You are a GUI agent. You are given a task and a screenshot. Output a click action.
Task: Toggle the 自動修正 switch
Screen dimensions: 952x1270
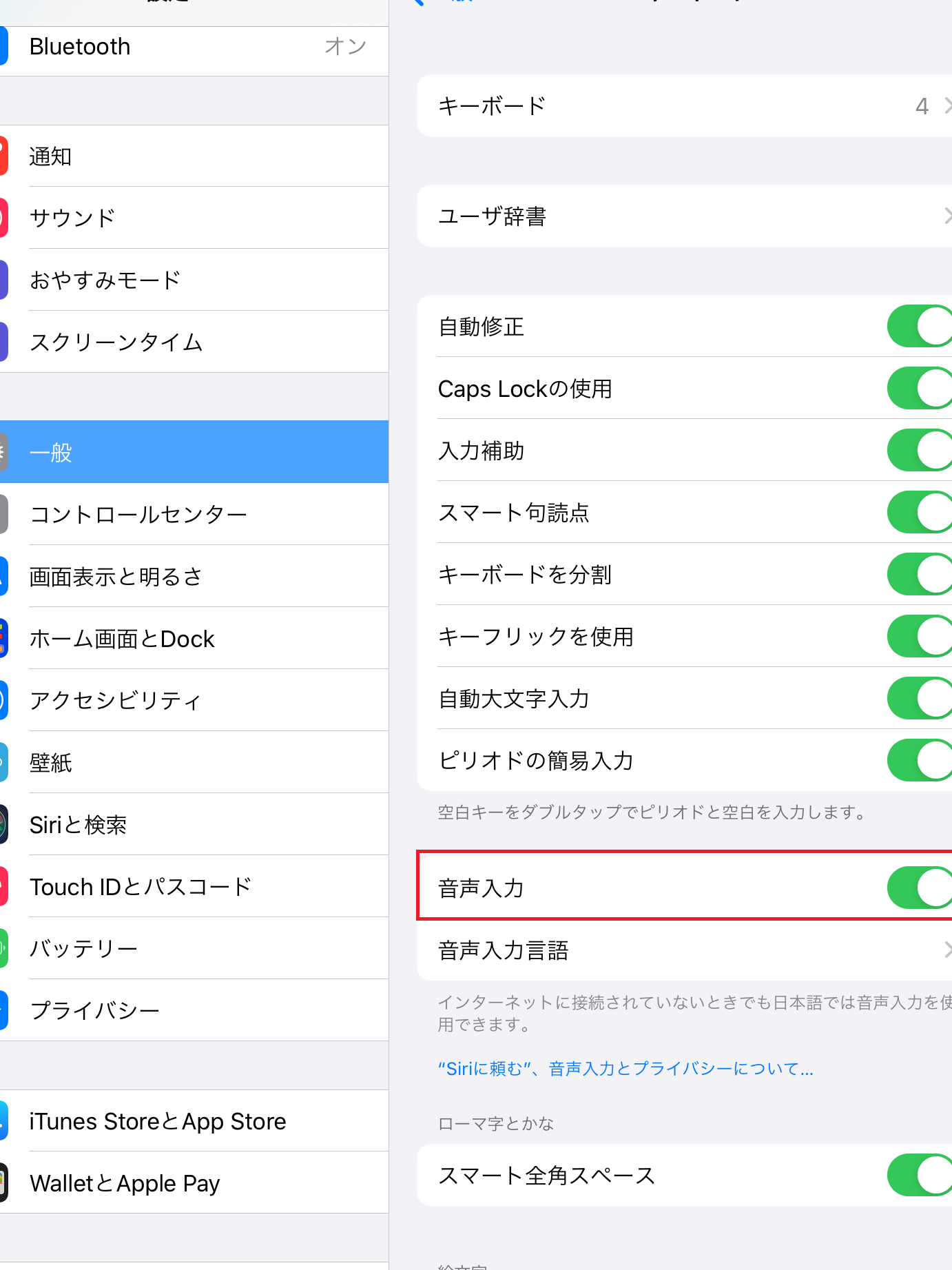point(920,326)
